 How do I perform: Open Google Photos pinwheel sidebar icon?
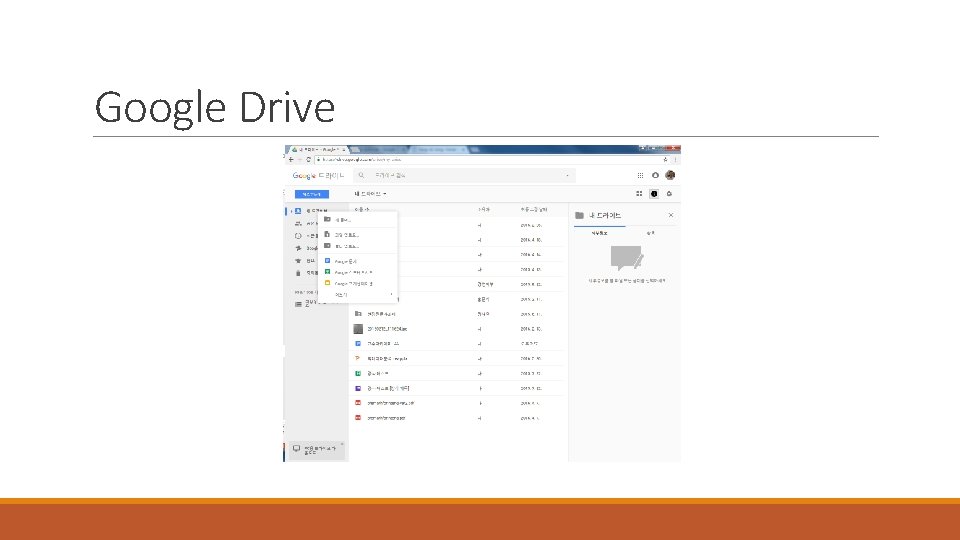[298, 248]
